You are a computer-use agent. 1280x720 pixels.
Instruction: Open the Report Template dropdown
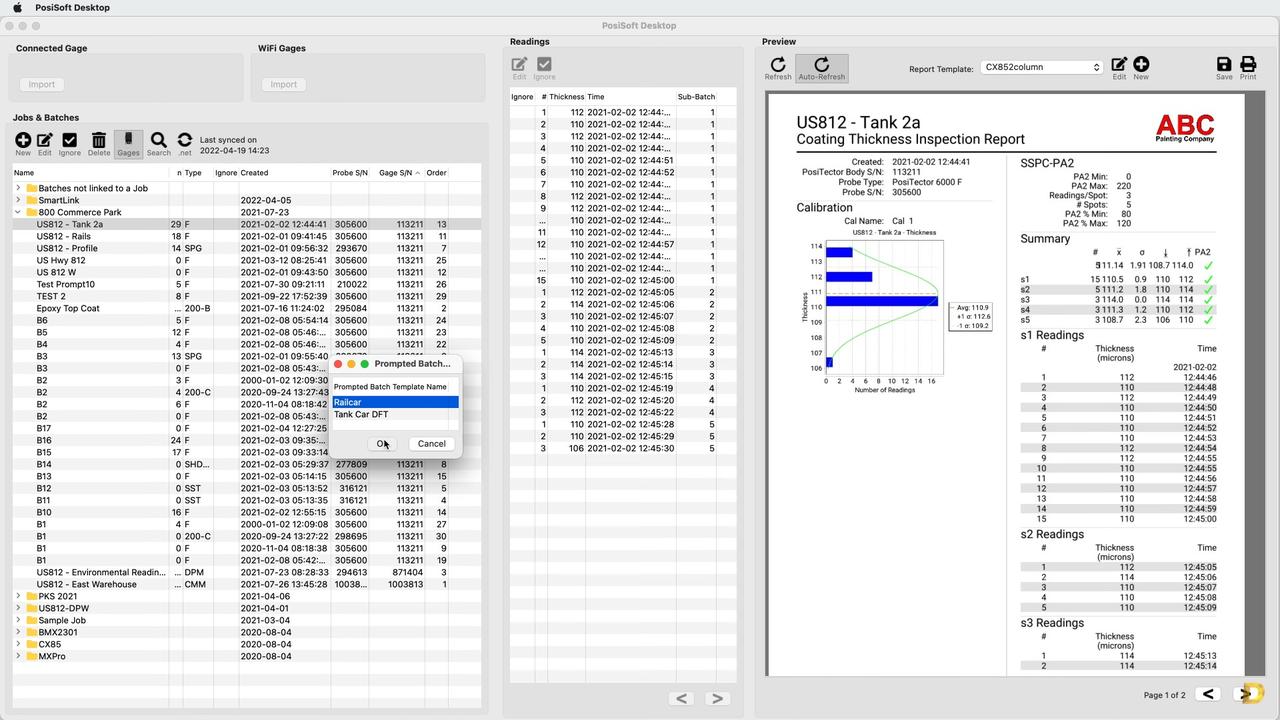[x=1041, y=67]
